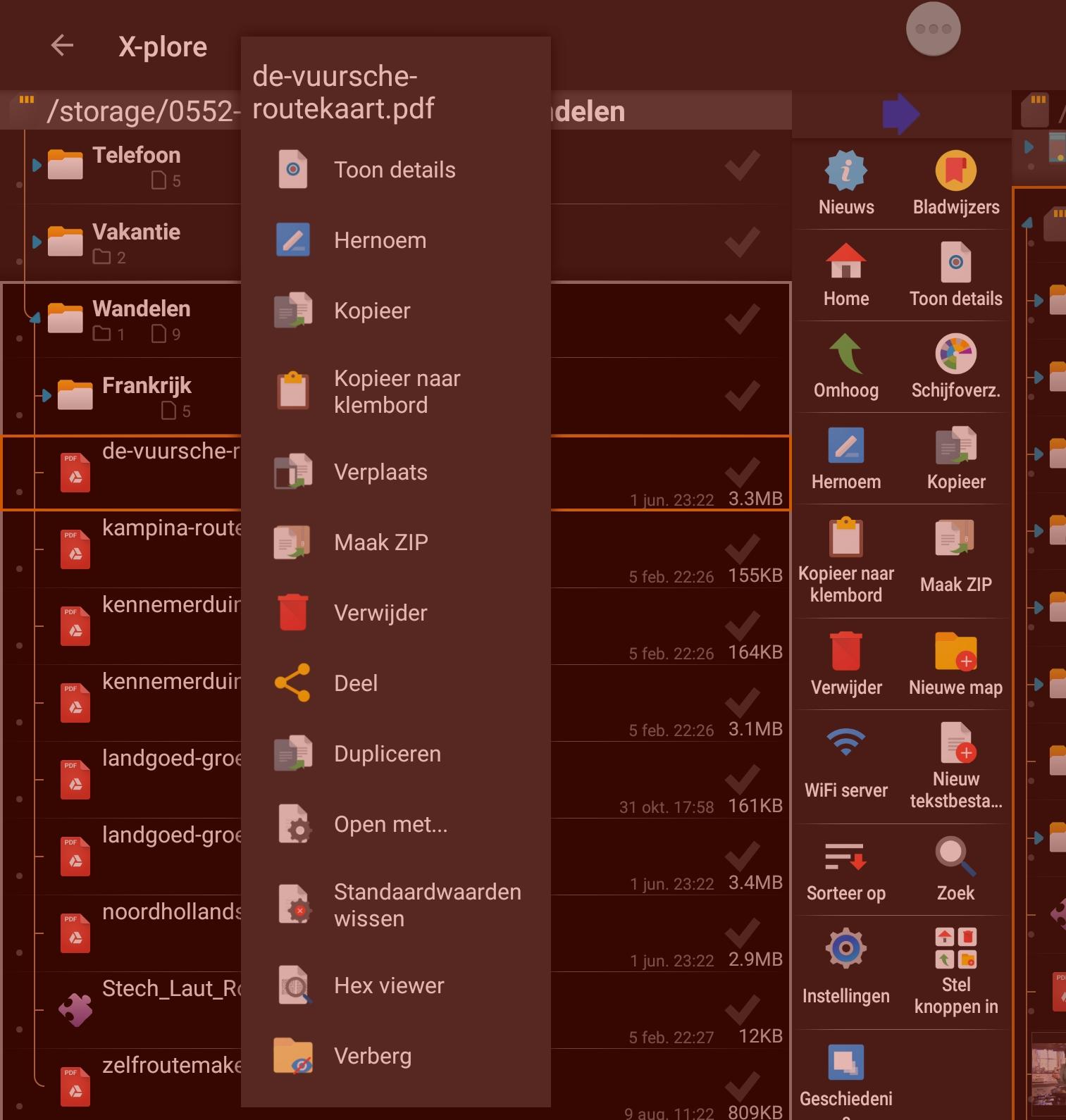Click the image thumbnail in right pane
Viewport: 1066px width, 1120px height.
(1048, 1076)
